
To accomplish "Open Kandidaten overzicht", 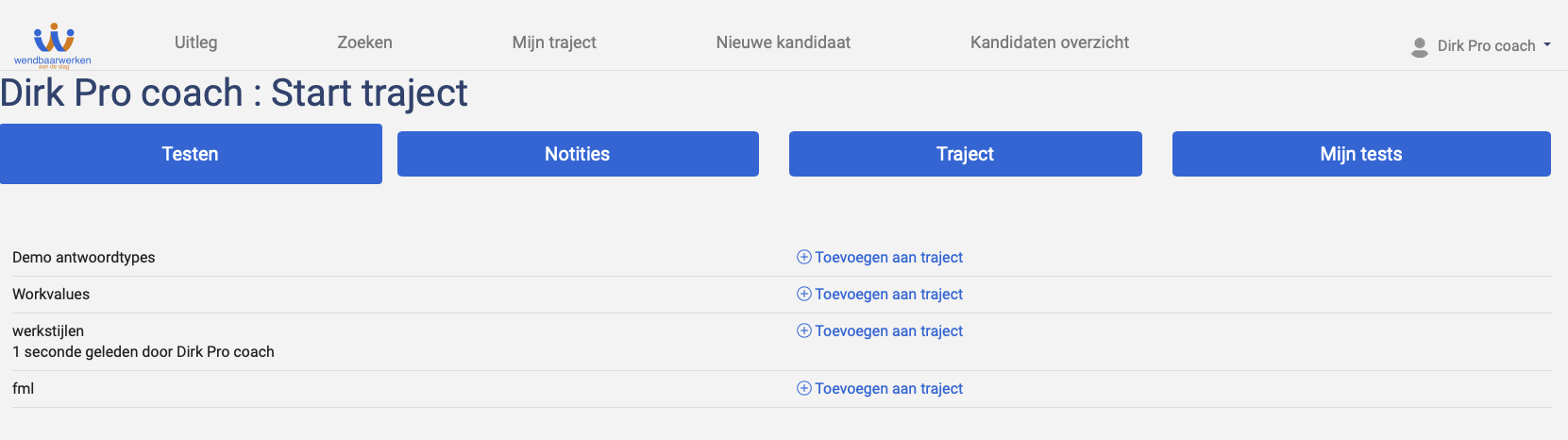I will point(1050,42).
